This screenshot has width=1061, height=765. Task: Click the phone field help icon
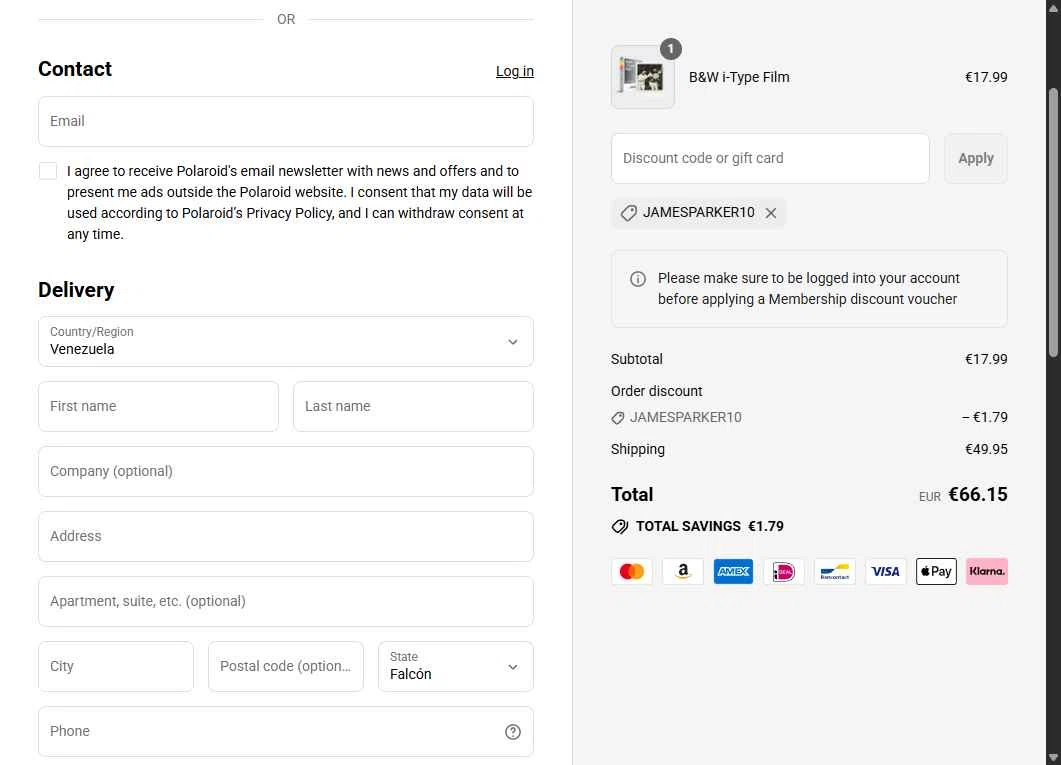point(513,732)
